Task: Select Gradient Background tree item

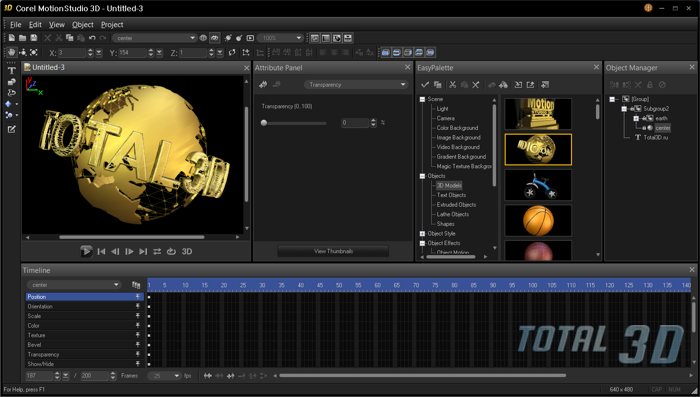Action: point(461,157)
